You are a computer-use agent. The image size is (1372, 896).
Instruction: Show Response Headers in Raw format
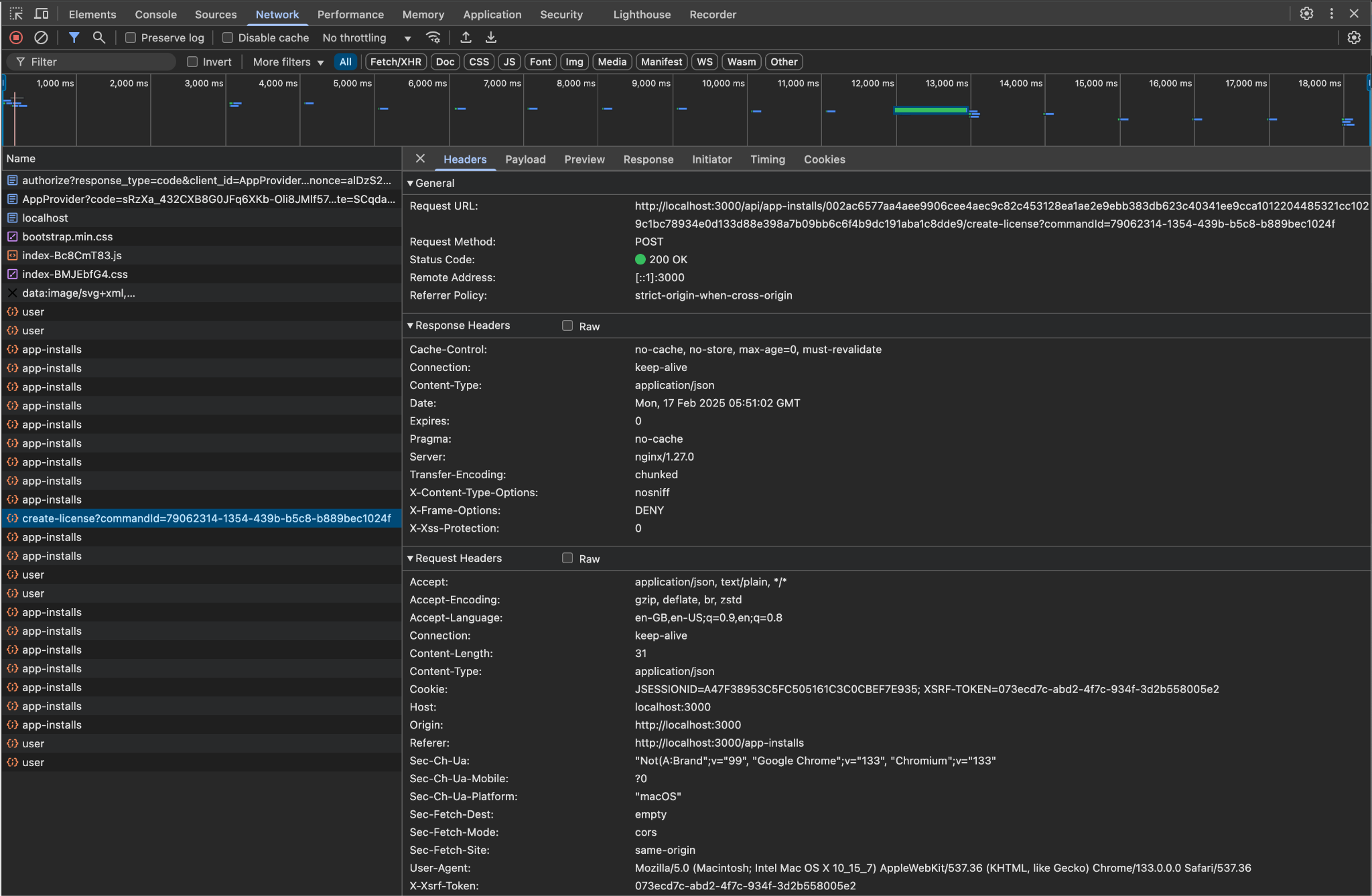(x=567, y=326)
